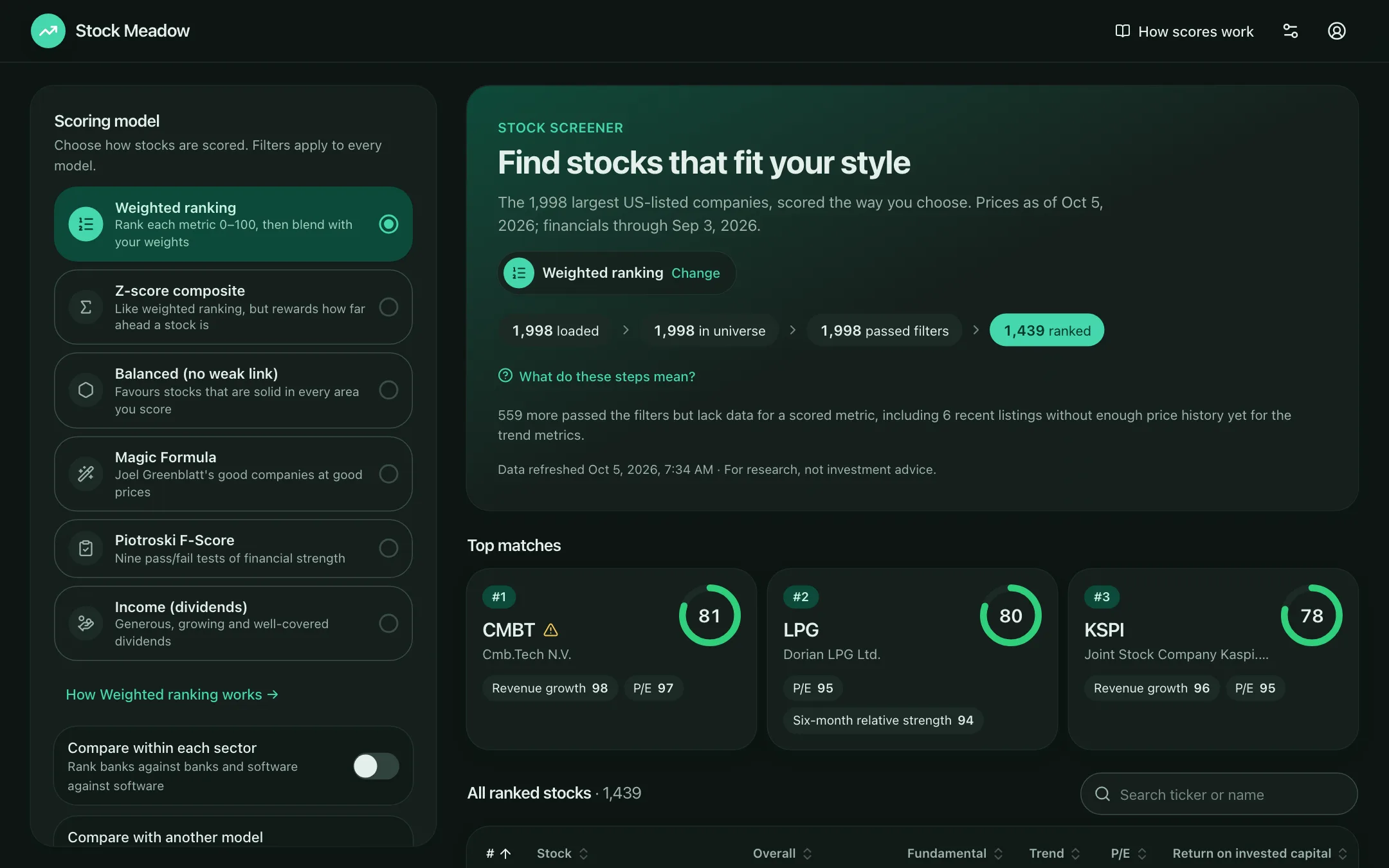The width and height of the screenshot is (1389, 868).
Task: Click the Weighted ranking list icon in sidebar
Action: 86,224
